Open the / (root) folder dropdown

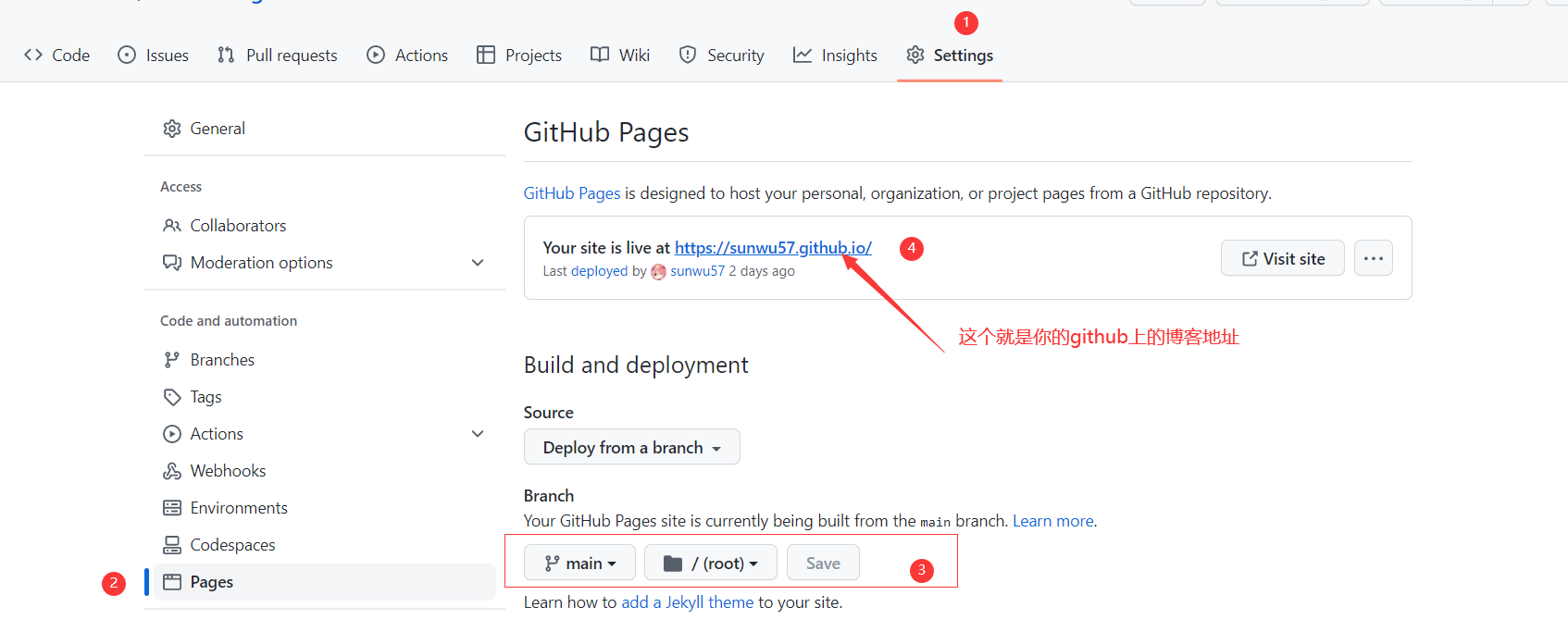pyautogui.click(x=711, y=563)
